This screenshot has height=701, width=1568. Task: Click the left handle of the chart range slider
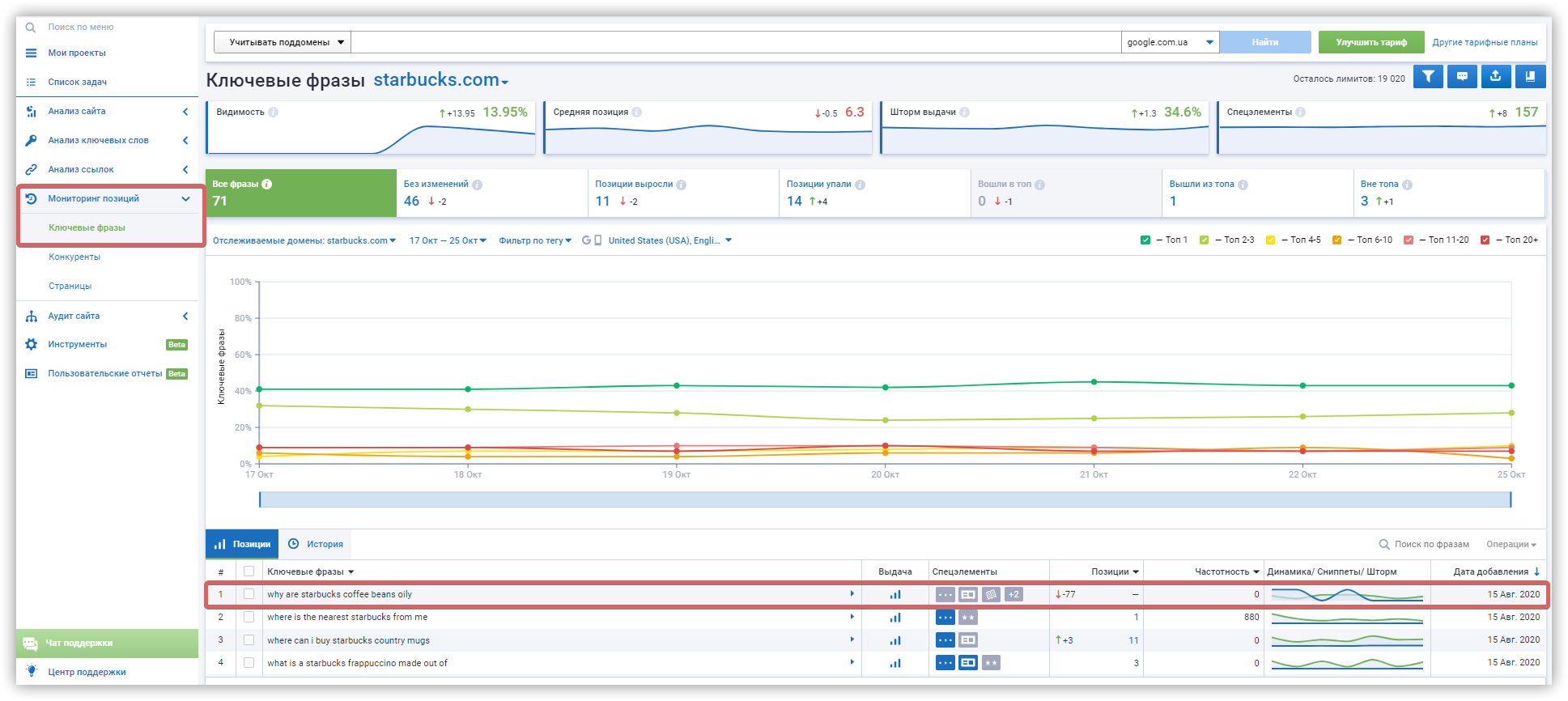[260, 499]
